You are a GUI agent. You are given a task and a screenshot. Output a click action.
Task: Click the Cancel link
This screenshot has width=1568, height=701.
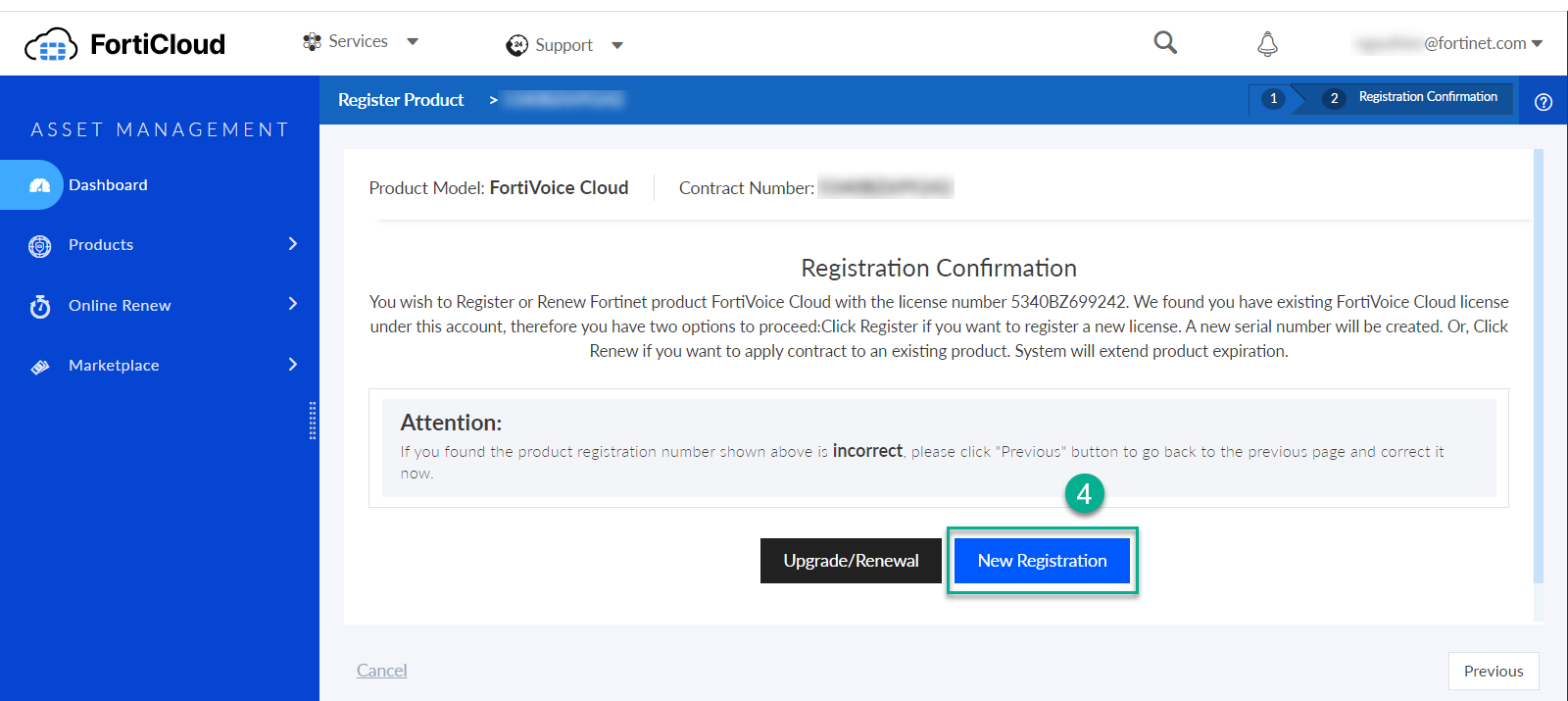tap(381, 671)
